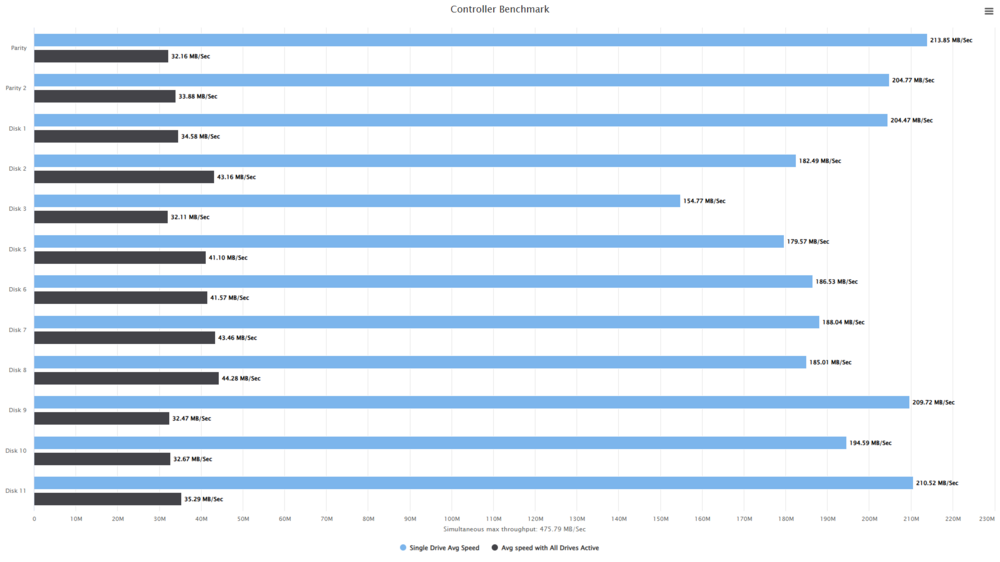Click Disk 5 179.57 MB/Sec blue bar
The image size is (1000, 562).
pos(409,242)
